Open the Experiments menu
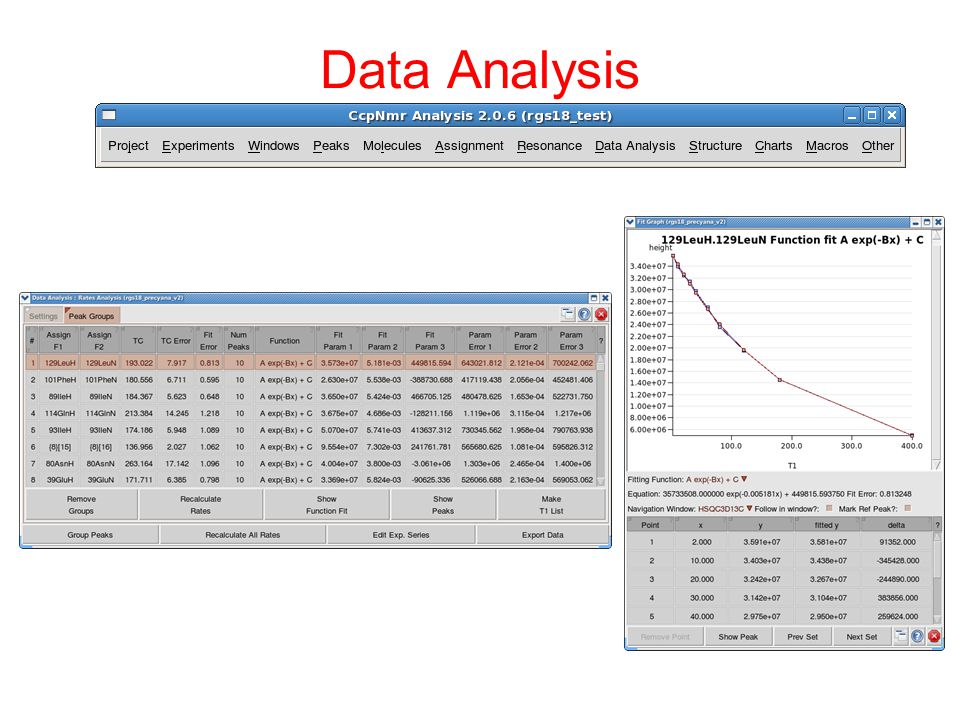Image resolution: width=960 pixels, height=720 pixels. (198, 146)
